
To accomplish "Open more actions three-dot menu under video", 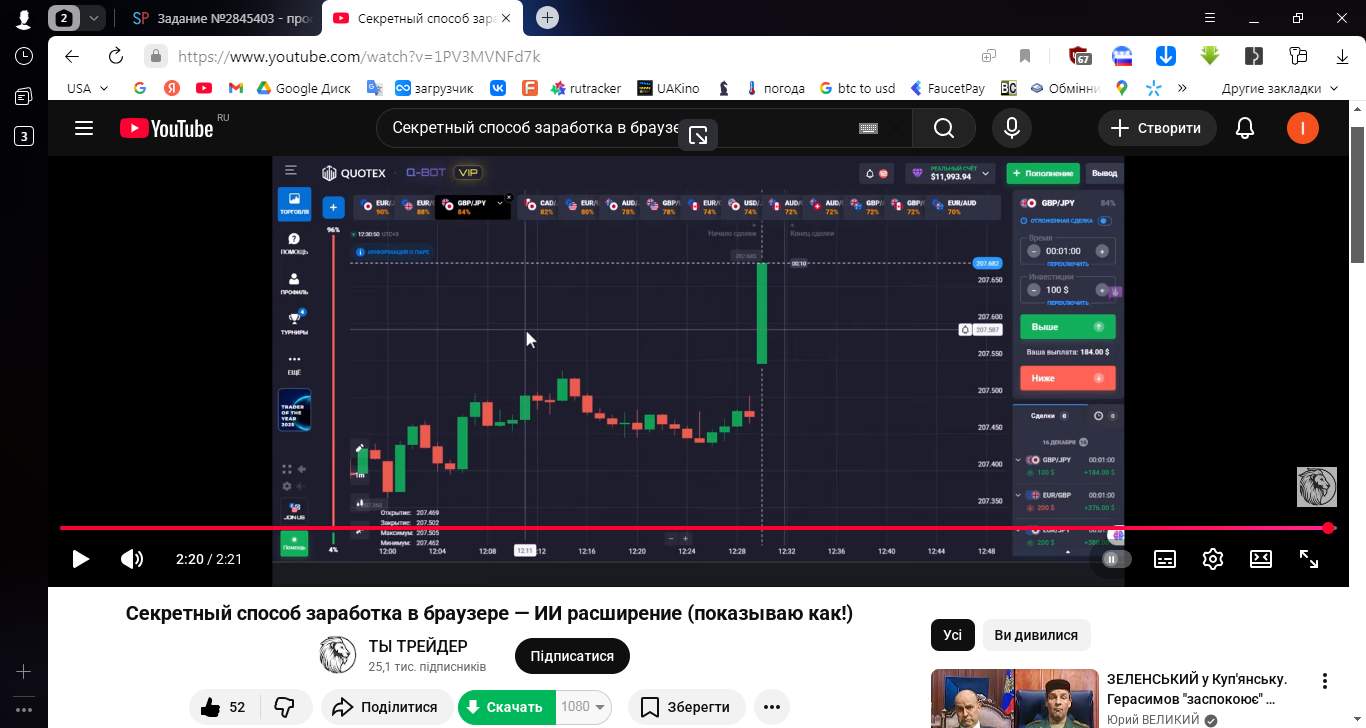I will [x=771, y=707].
